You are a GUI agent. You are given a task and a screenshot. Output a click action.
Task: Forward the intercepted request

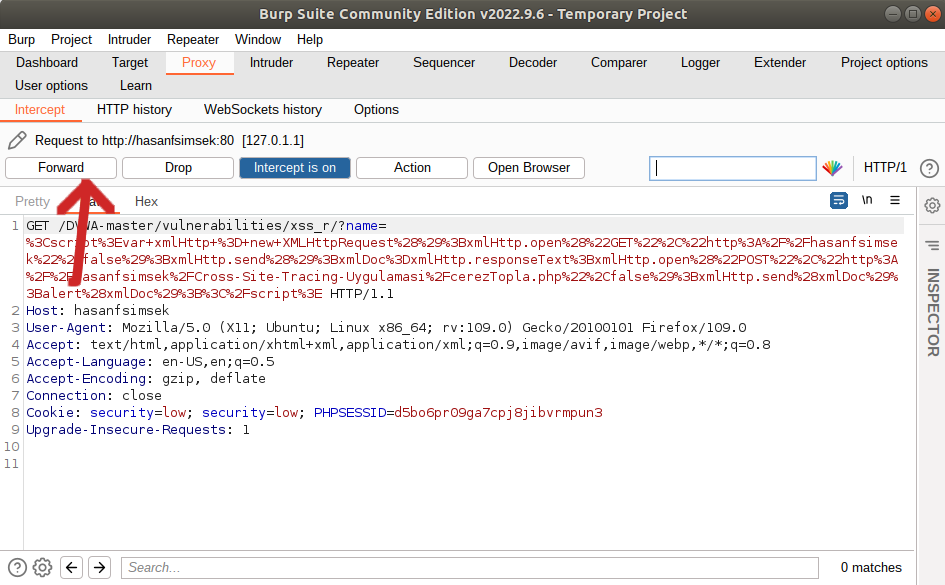(x=61, y=168)
